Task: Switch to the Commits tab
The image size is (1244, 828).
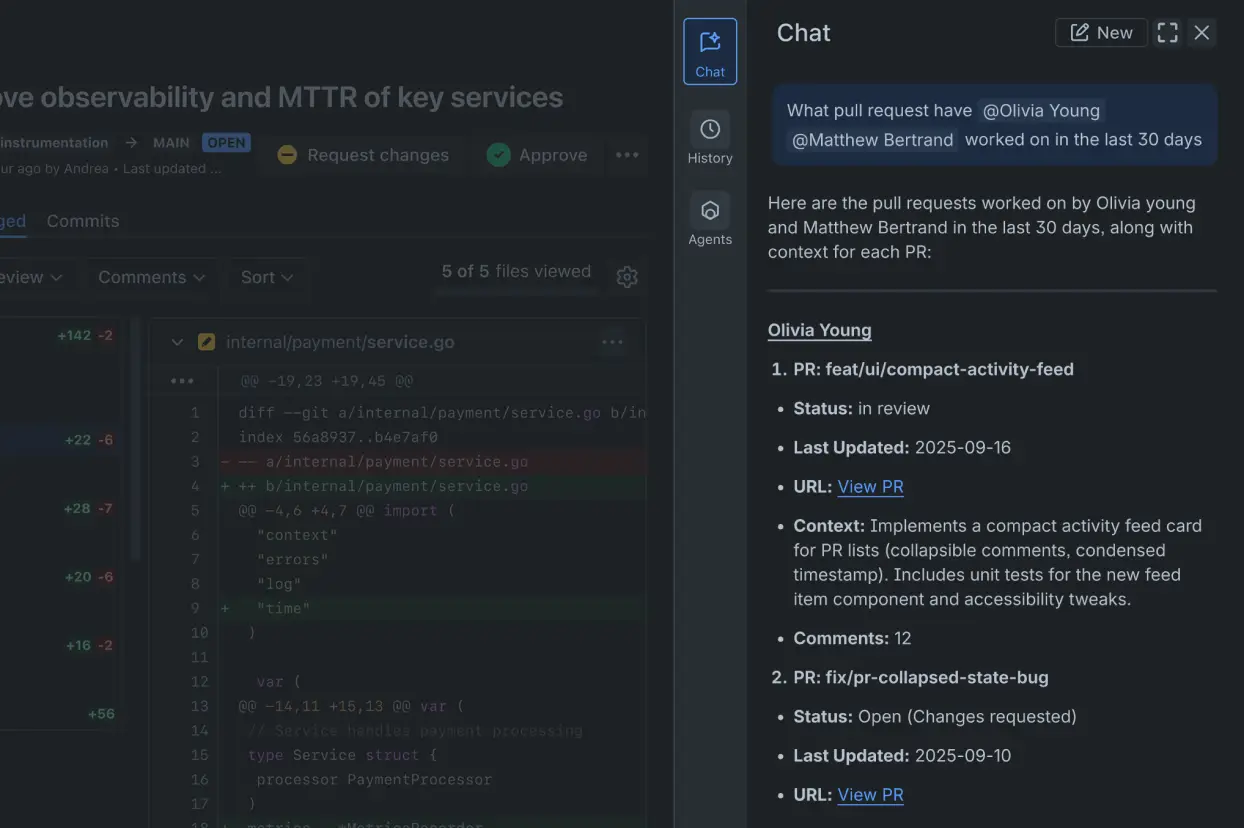Action: tap(83, 221)
